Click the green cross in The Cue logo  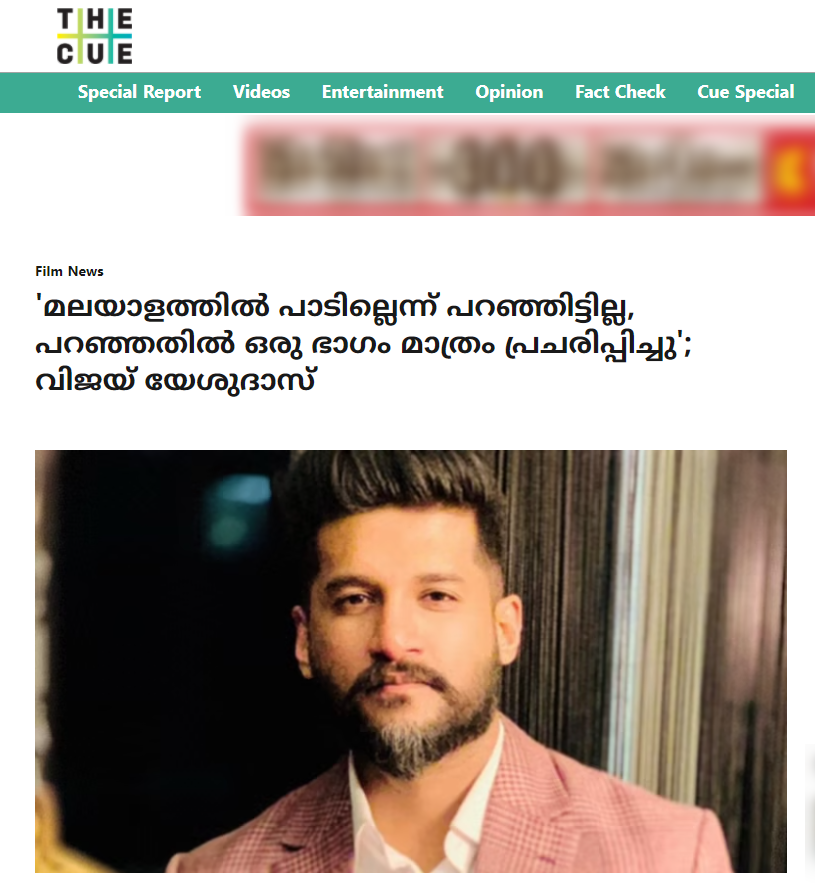(94, 36)
